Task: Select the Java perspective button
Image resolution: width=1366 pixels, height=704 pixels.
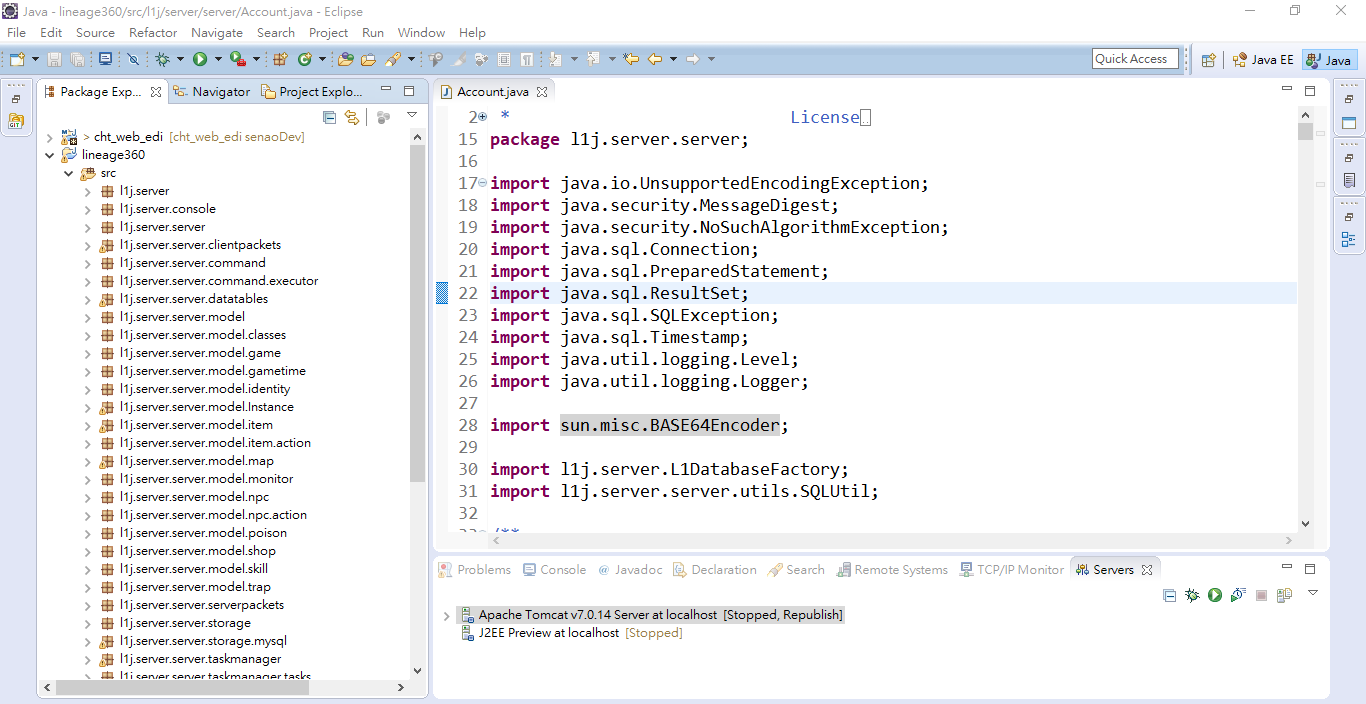Action: coord(1329,59)
